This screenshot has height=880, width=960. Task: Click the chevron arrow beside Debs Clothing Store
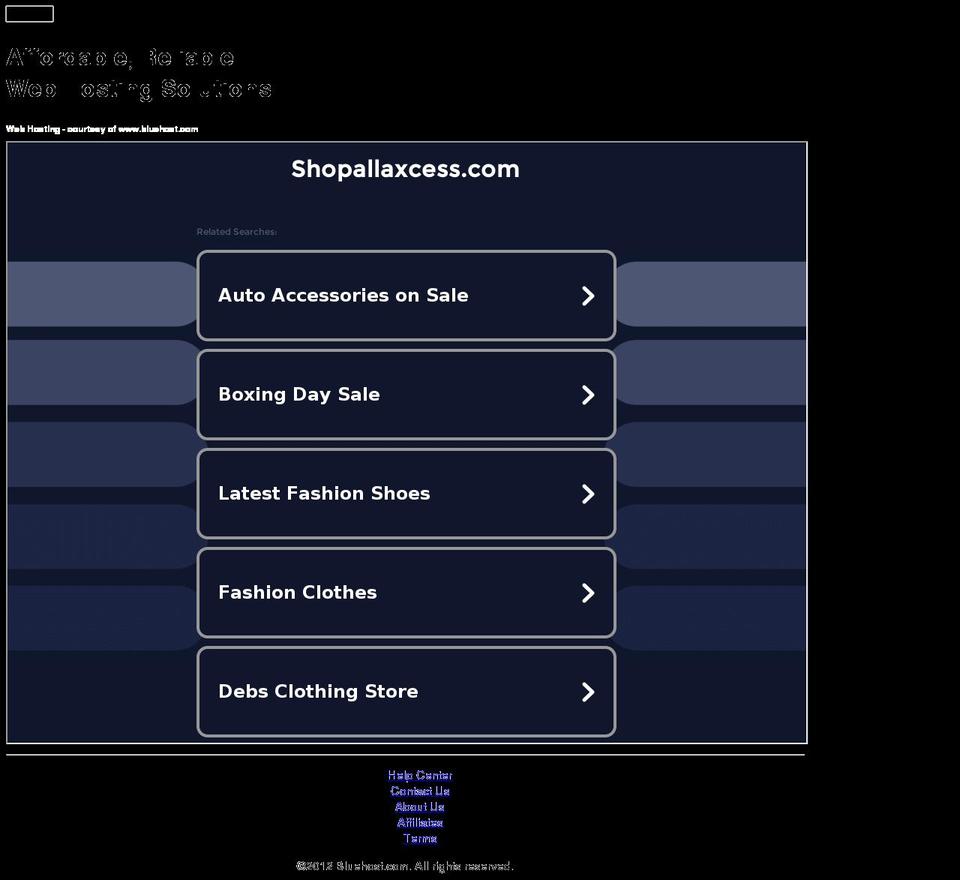pos(588,692)
